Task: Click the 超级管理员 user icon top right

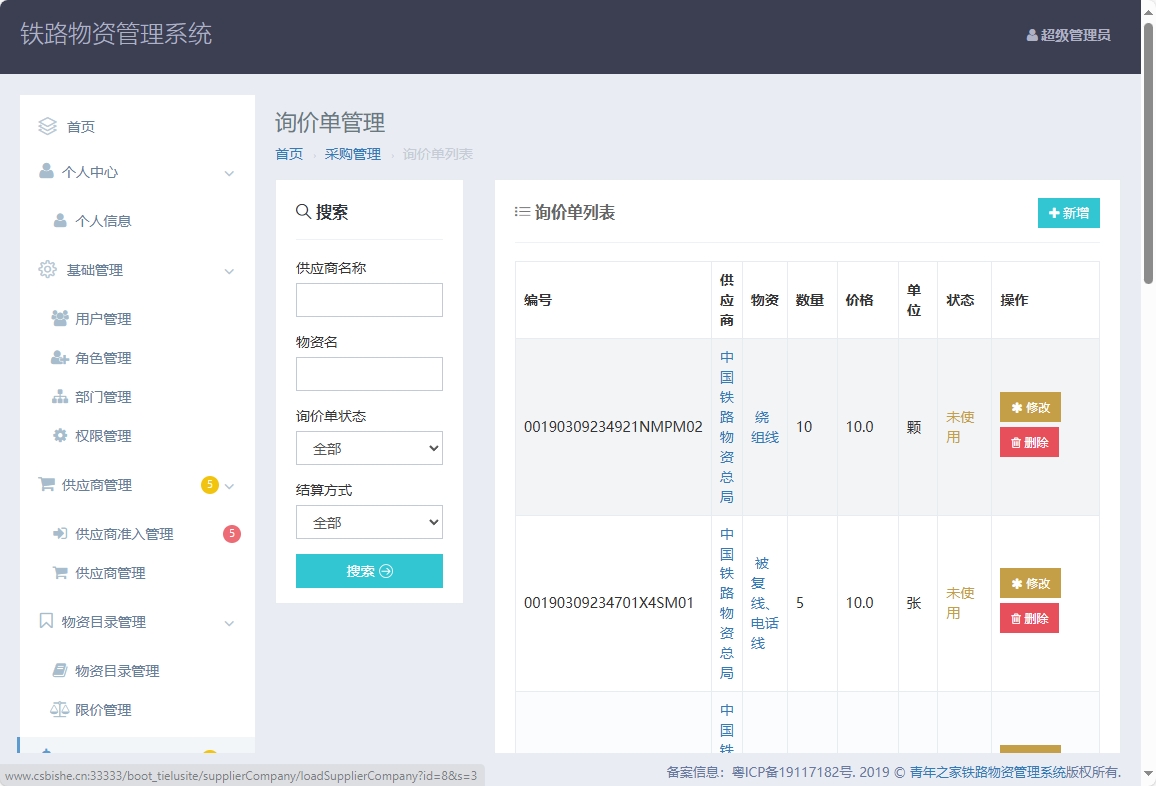Action: (x=1031, y=35)
